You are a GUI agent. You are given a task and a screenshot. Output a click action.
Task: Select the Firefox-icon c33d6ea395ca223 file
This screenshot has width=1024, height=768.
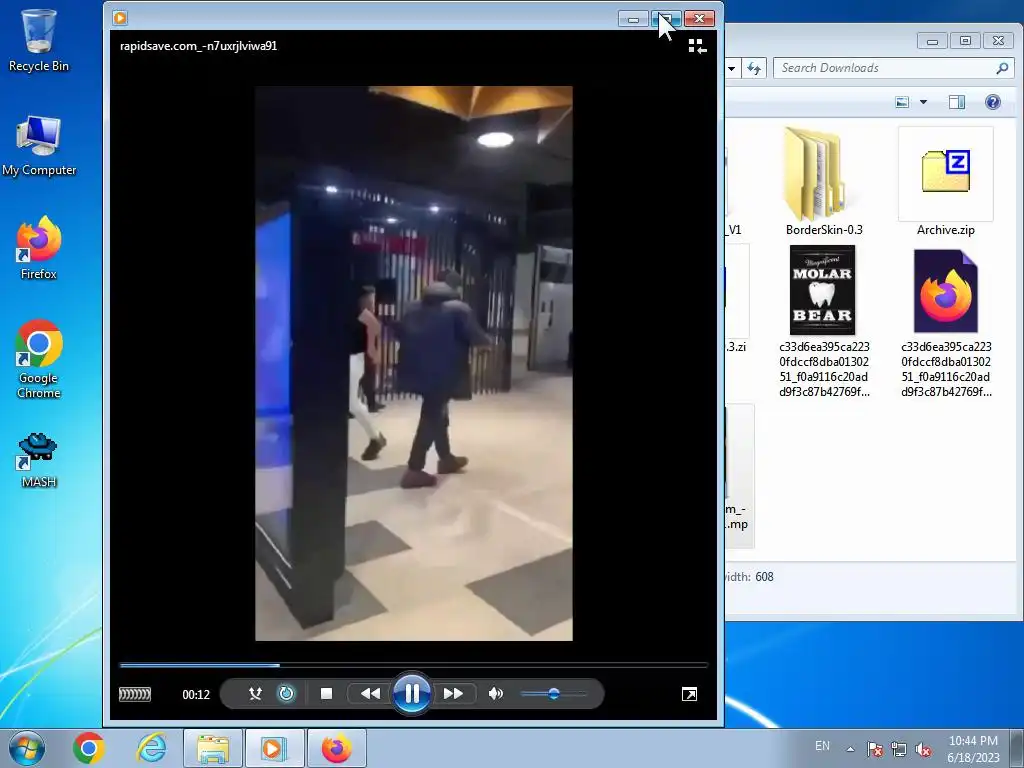coord(946,321)
